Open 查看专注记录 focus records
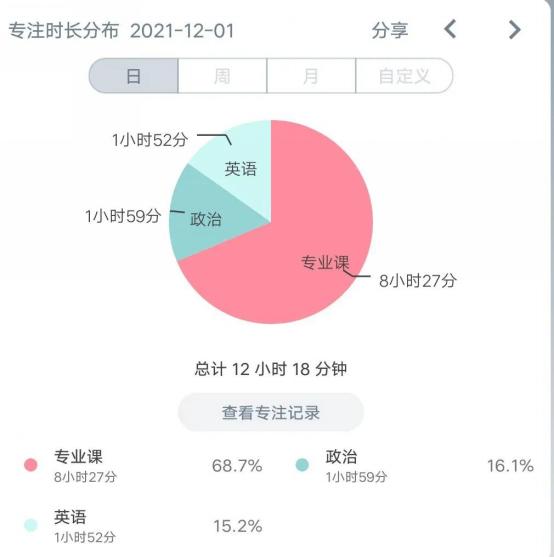Screen dimensions: 554x557 pyautogui.click(x=271, y=412)
